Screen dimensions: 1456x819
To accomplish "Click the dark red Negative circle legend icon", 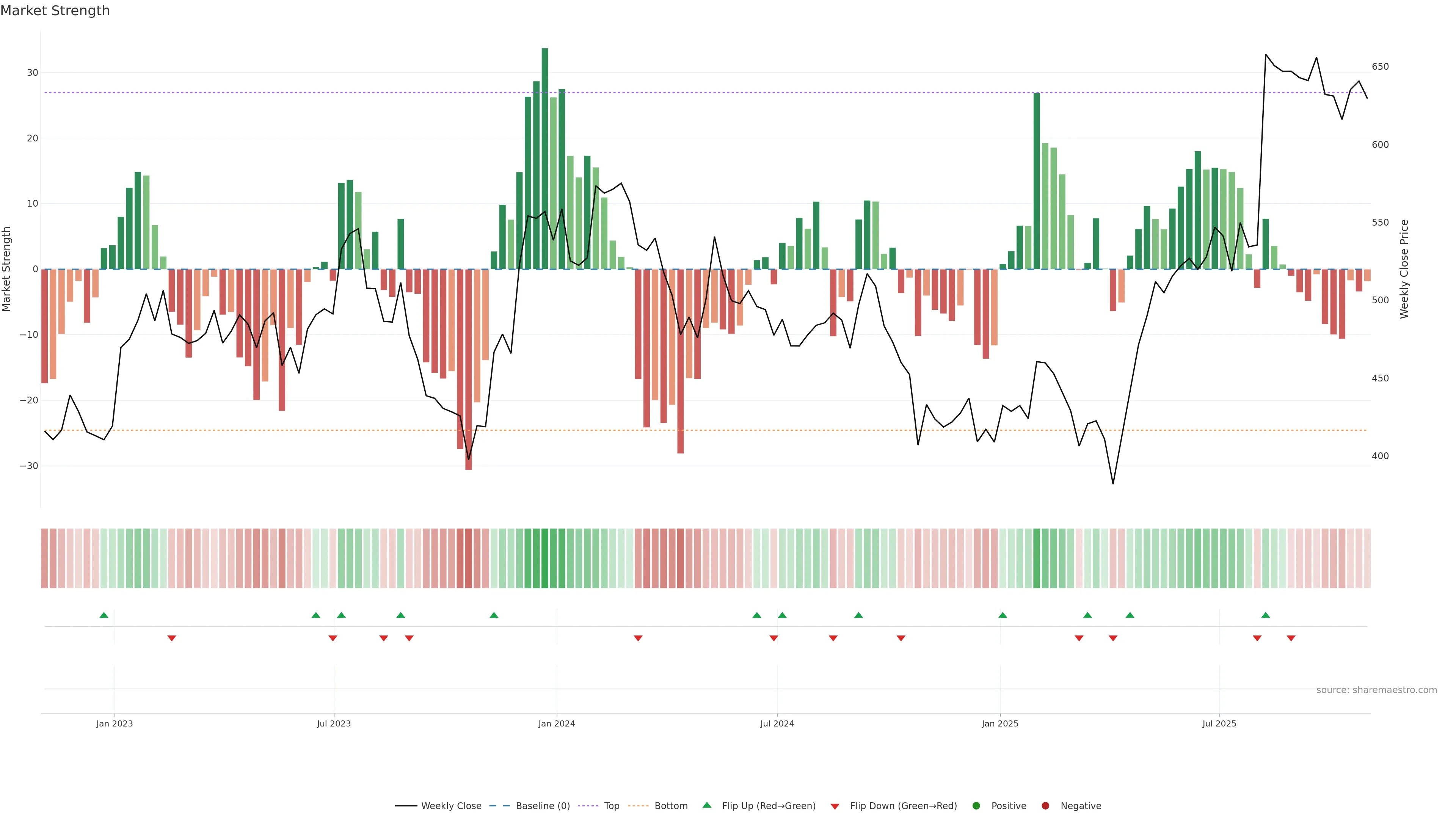I will point(1045,805).
